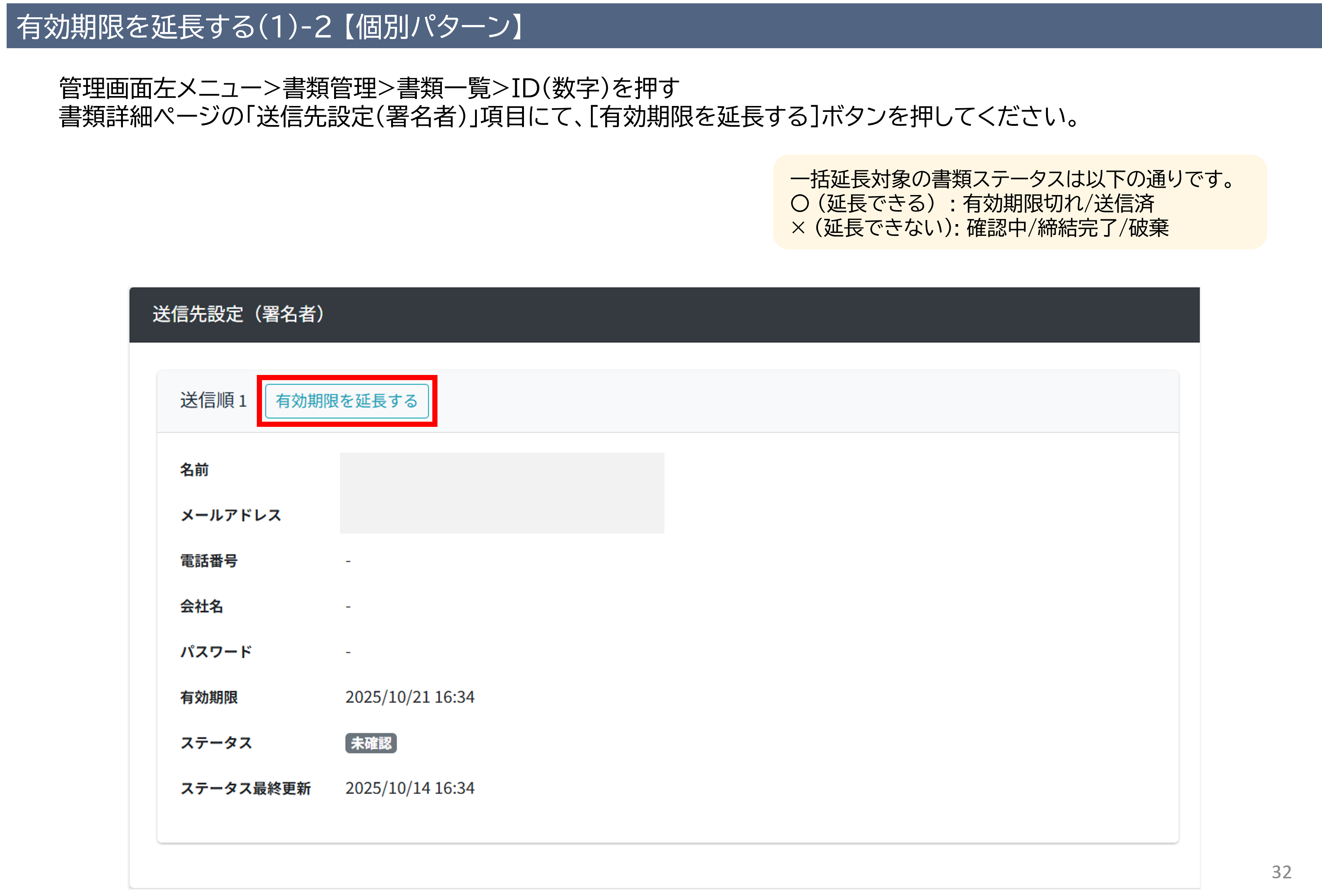This screenshot has height=896, width=1322.
Task: Click the ステータス最終更新 field label
Action: pyautogui.click(x=245, y=789)
